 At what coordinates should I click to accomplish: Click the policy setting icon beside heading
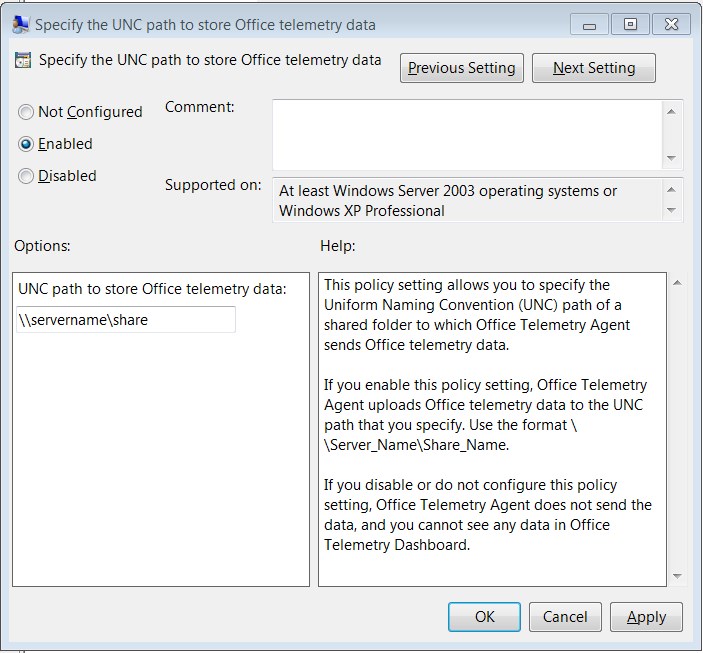22,60
